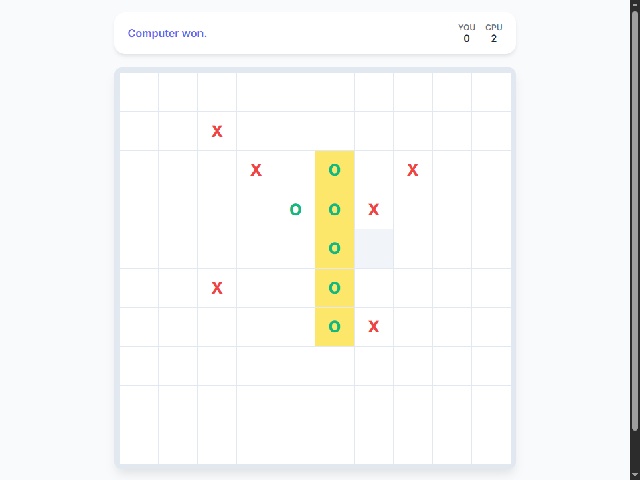Click the top-left corner cell of the board

(x=139, y=92)
